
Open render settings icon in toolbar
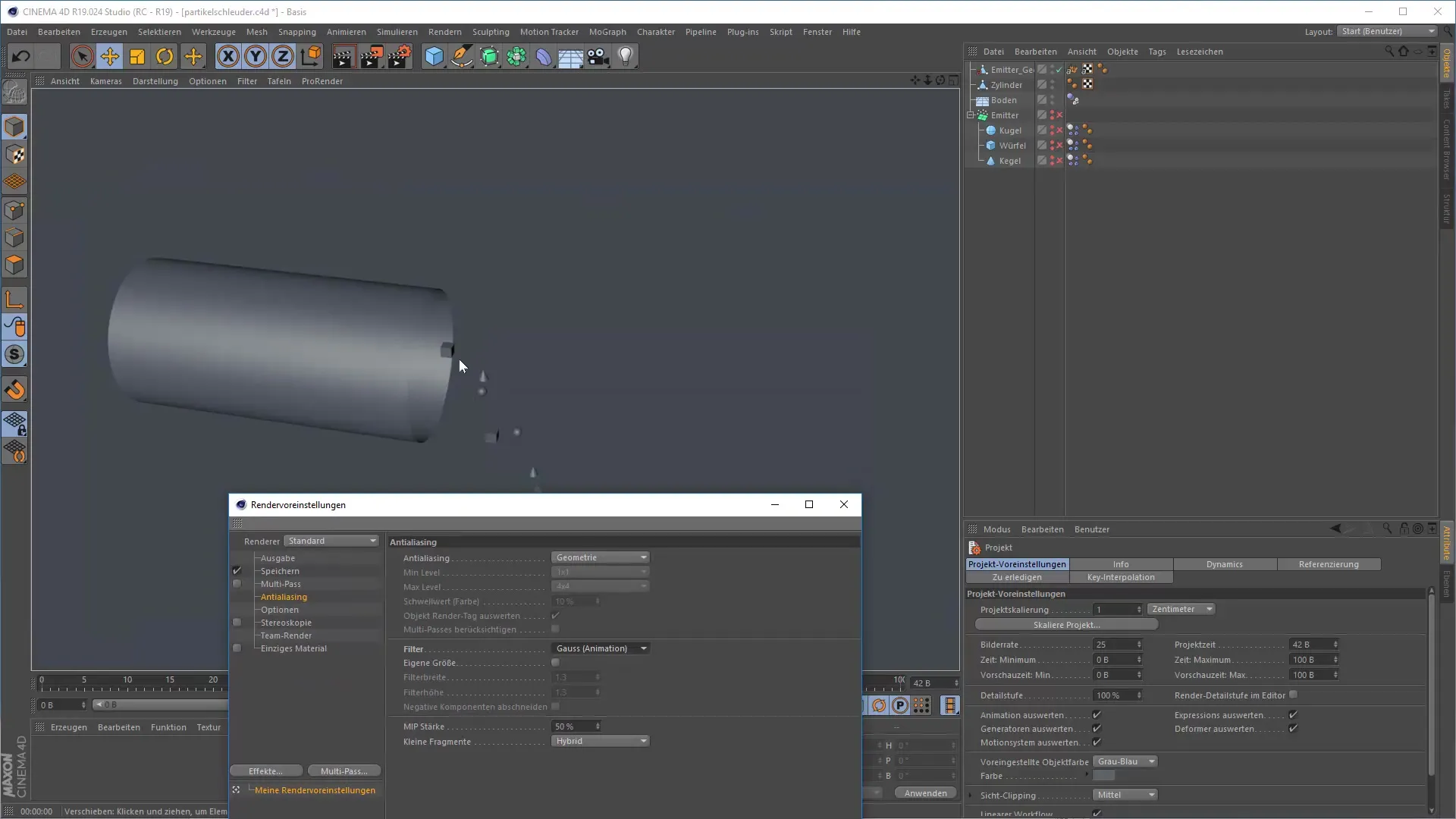(400, 56)
